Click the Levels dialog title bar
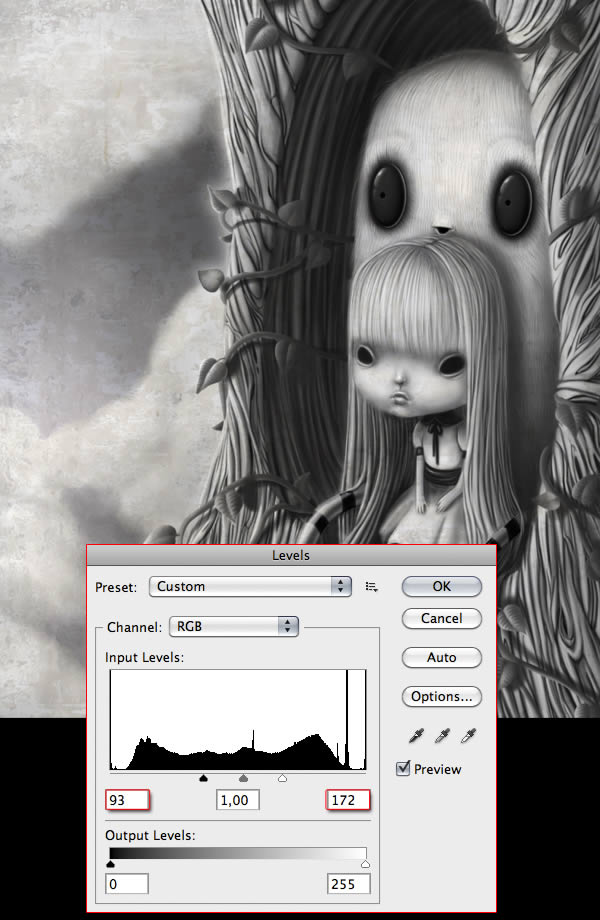 pyautogui.click(x=291, y=555)
